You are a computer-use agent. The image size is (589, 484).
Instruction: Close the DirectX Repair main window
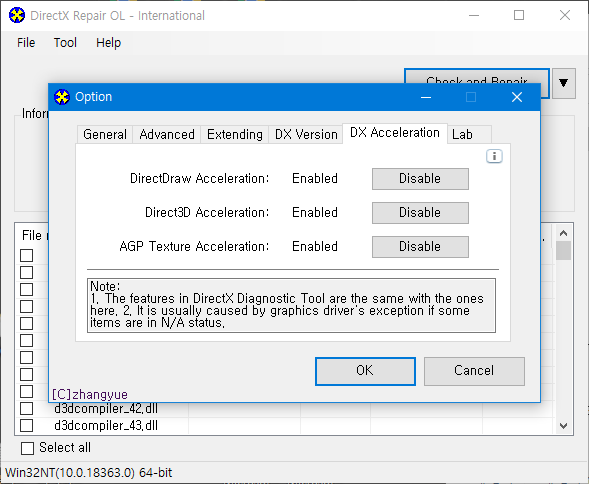(565, 15)
